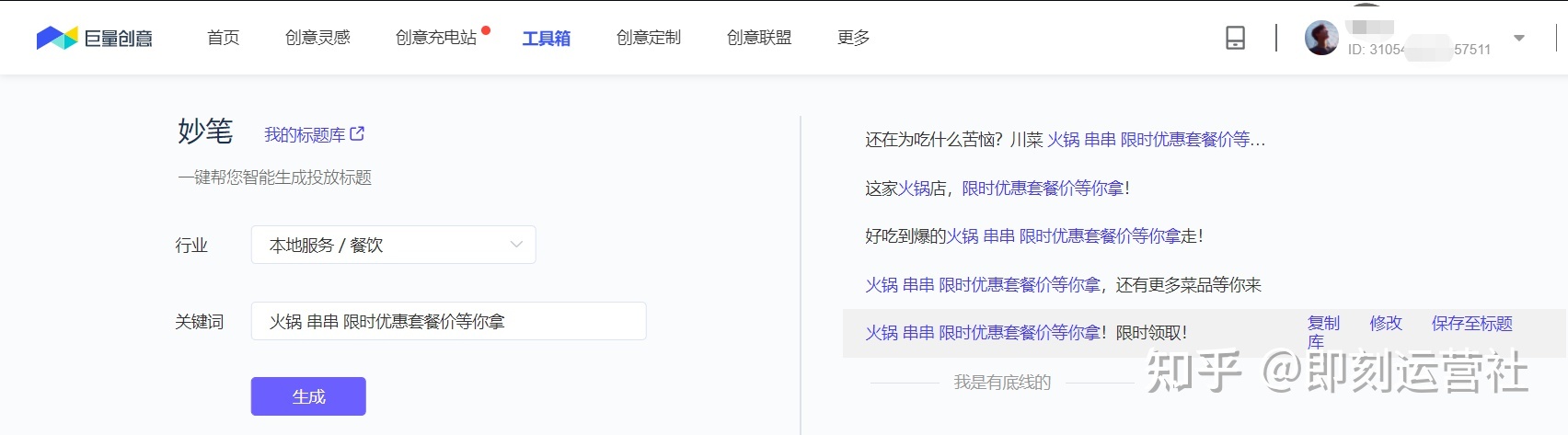The height and width of the screenshot is (435, 1568).
Task: Navigate to 创意联盟
Action: pyautogui.click(x=758, y=38)
